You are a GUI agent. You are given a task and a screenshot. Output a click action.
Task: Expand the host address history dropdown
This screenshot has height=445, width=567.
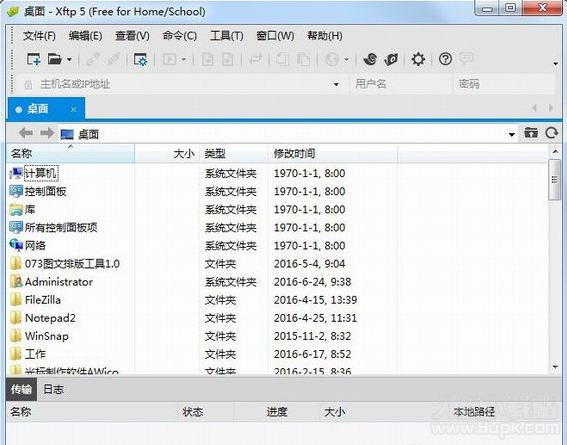point(336,85)
